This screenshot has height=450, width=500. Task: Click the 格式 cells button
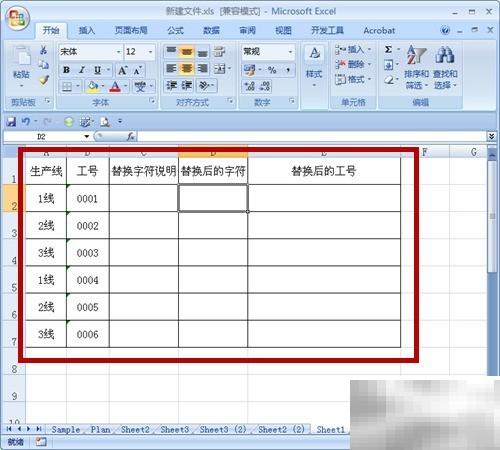(x=353, y=79)
